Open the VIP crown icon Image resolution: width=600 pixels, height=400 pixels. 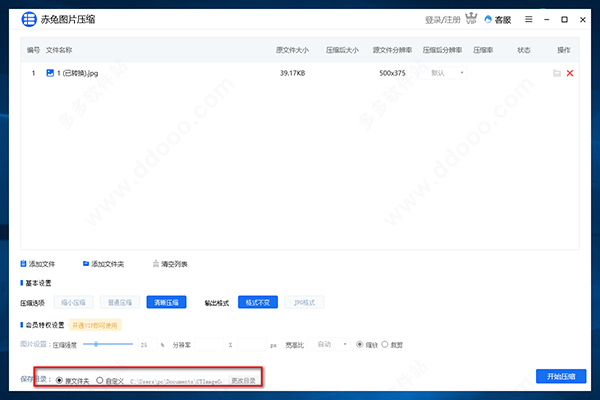(471, 18)
